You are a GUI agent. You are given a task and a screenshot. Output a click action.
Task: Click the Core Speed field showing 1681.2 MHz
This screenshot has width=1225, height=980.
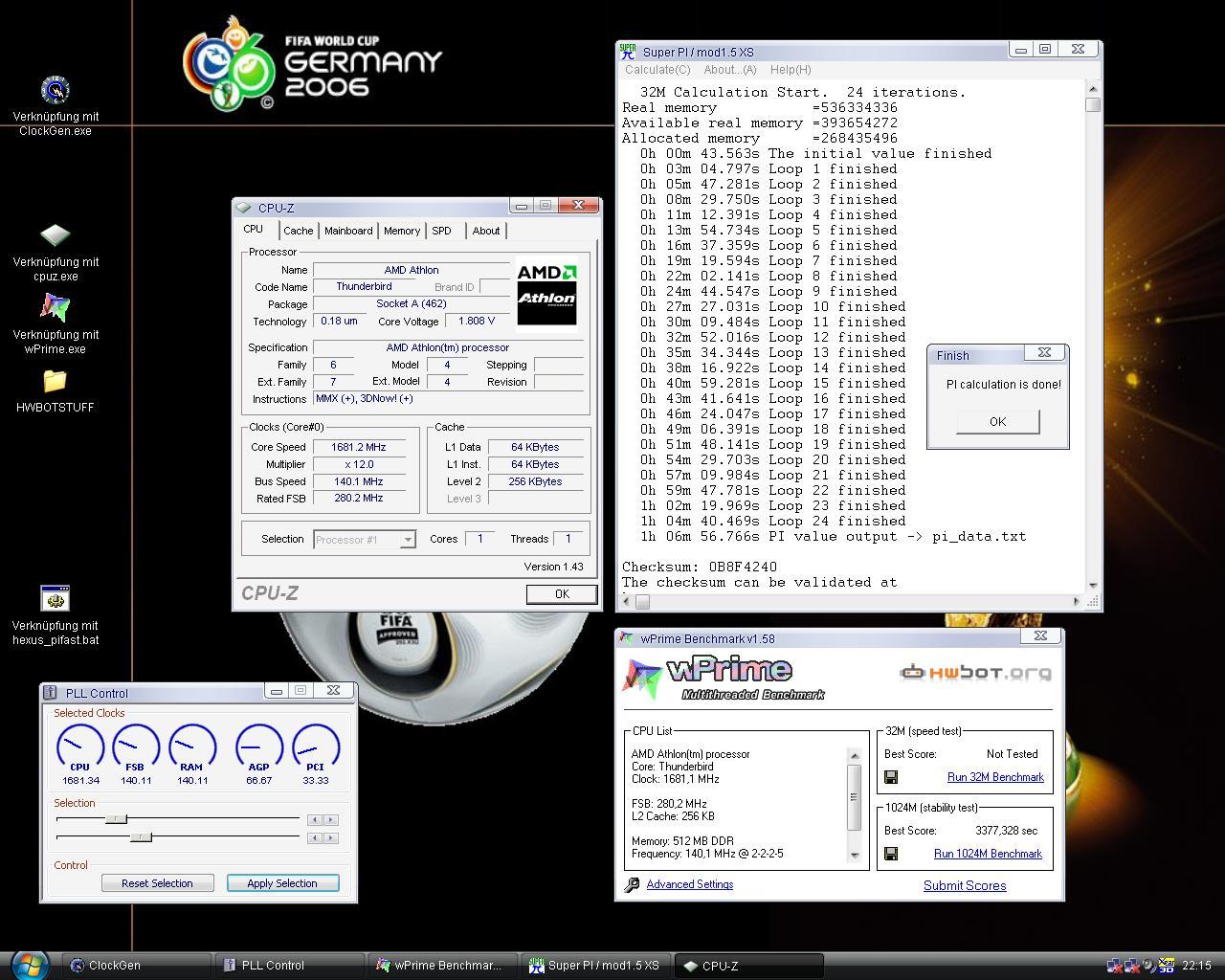coord(359,447)
